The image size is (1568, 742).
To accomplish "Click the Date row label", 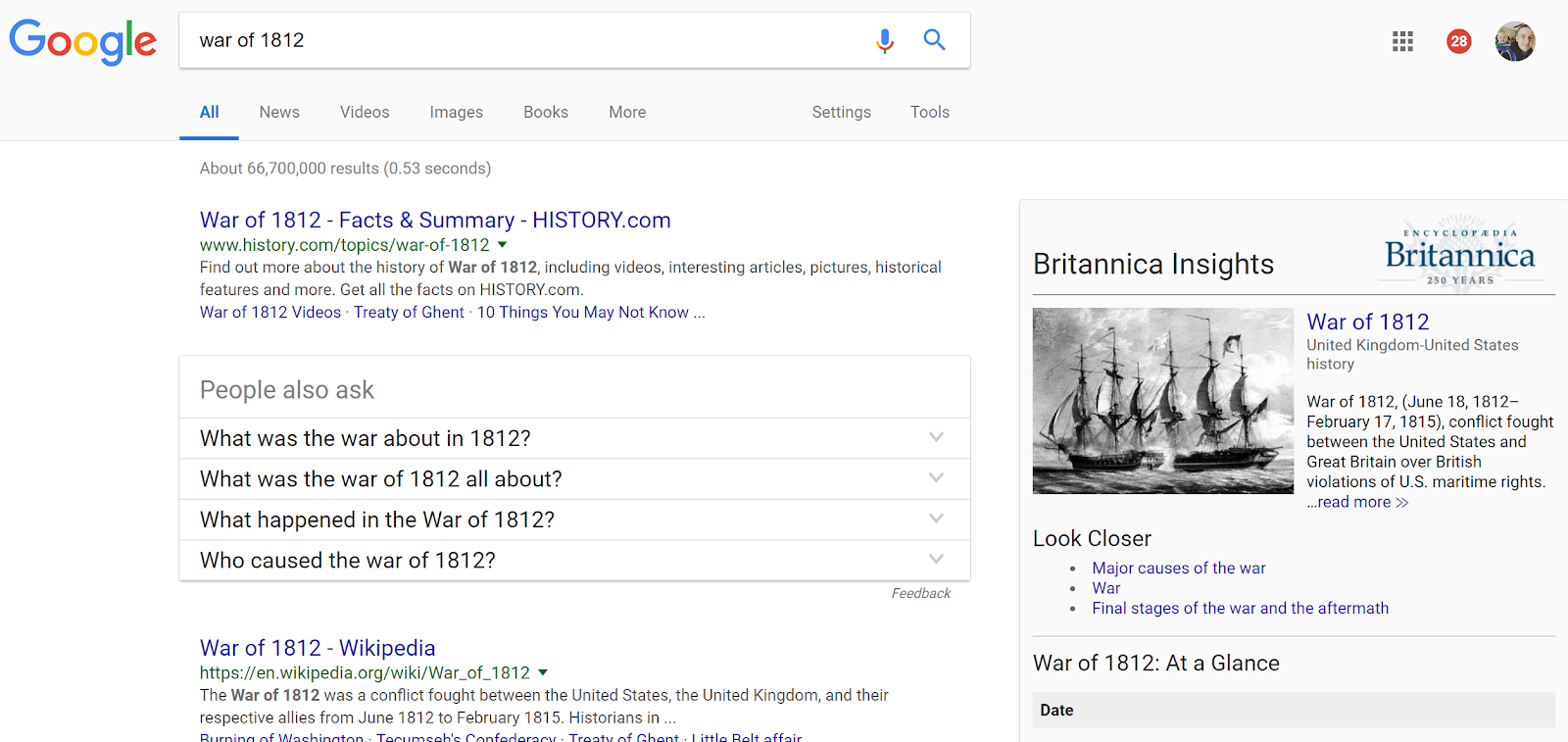I will click(1056, 711).
